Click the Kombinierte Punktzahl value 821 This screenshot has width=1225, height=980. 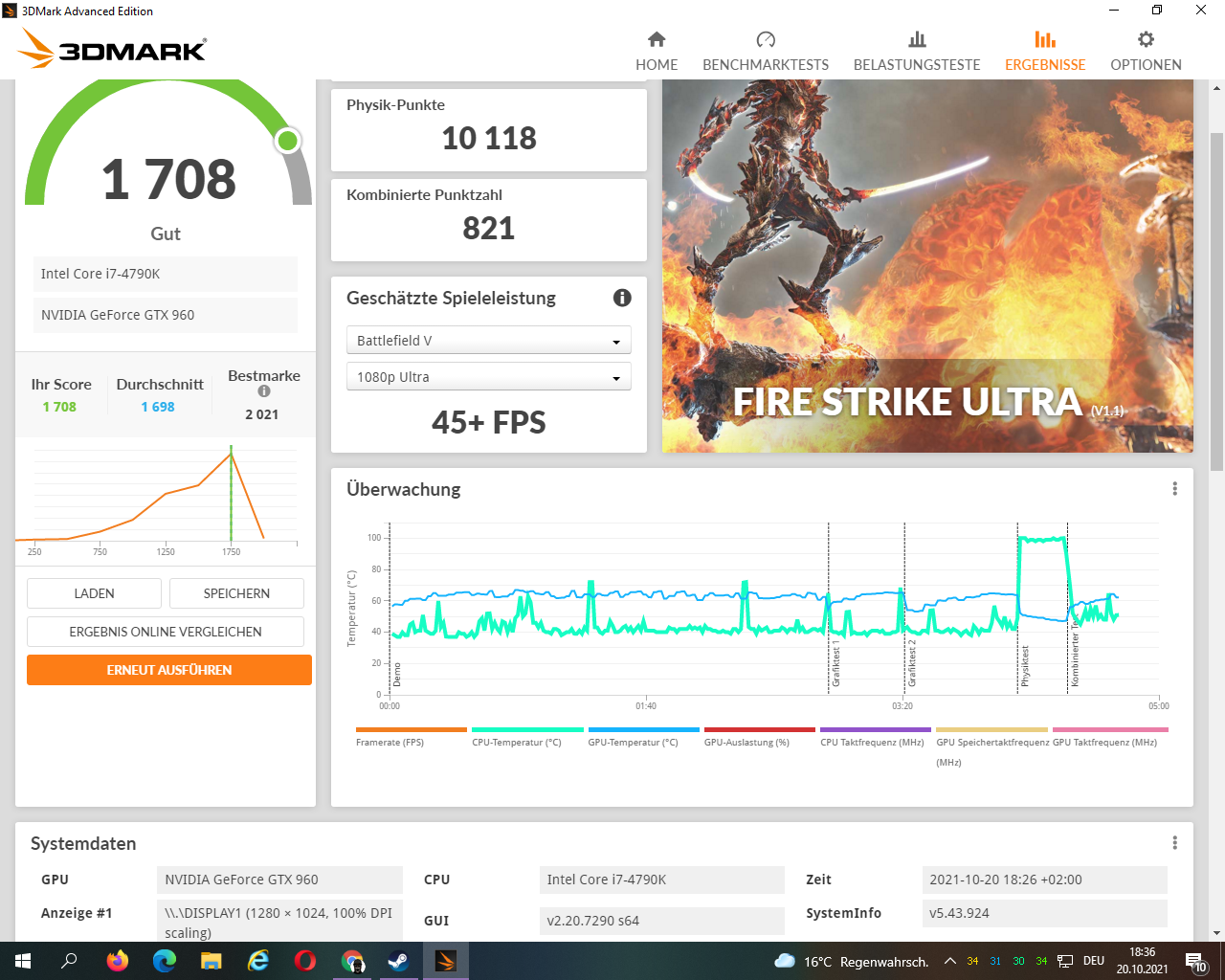(x=489, y=229)
